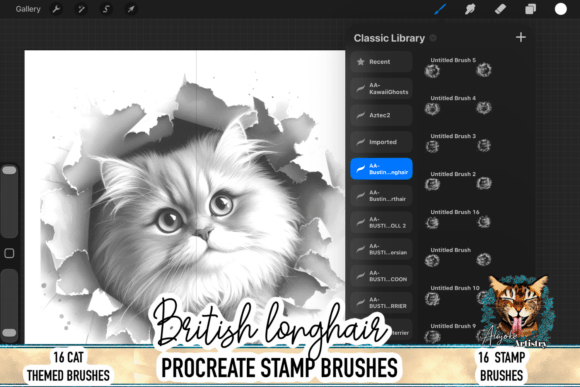
Task: Open the Recent brush set
Action: 381,62
